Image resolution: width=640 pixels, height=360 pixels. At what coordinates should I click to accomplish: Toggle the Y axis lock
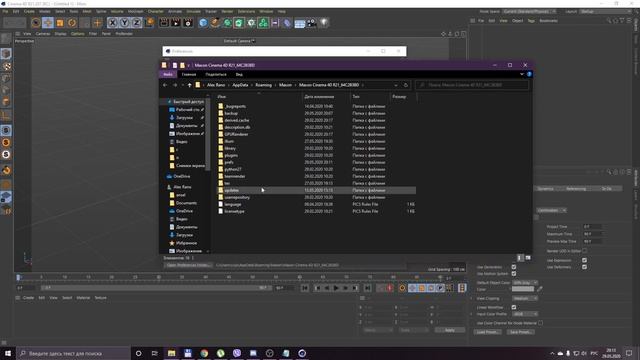pos(124,23)
